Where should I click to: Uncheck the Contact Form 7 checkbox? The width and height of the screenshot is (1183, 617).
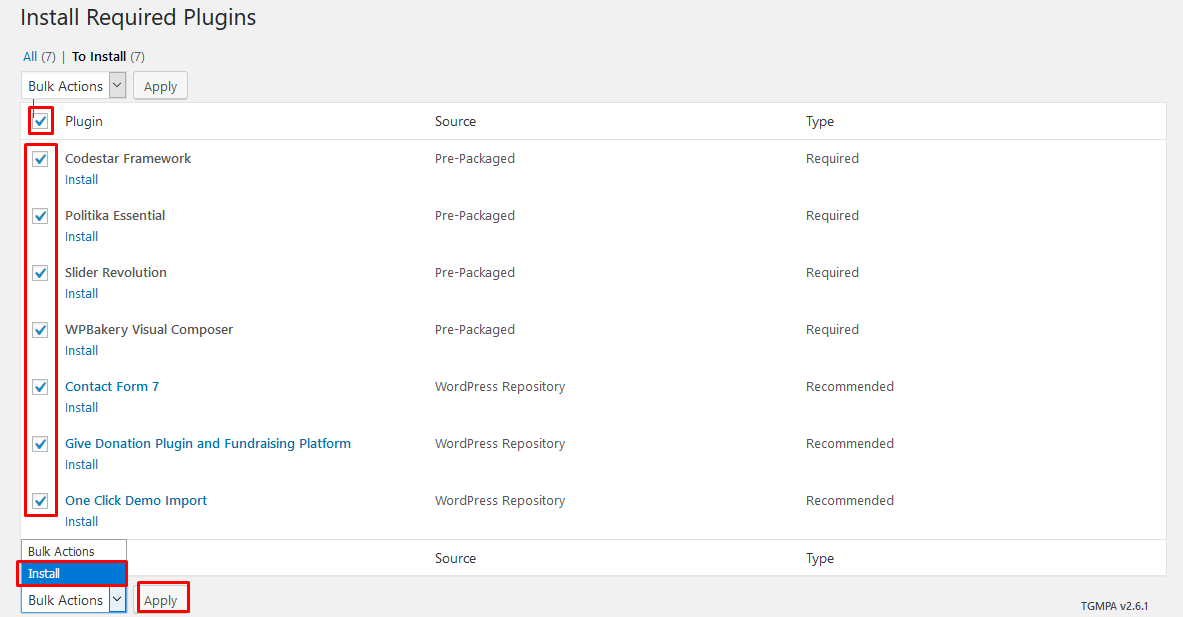[41, 387]
